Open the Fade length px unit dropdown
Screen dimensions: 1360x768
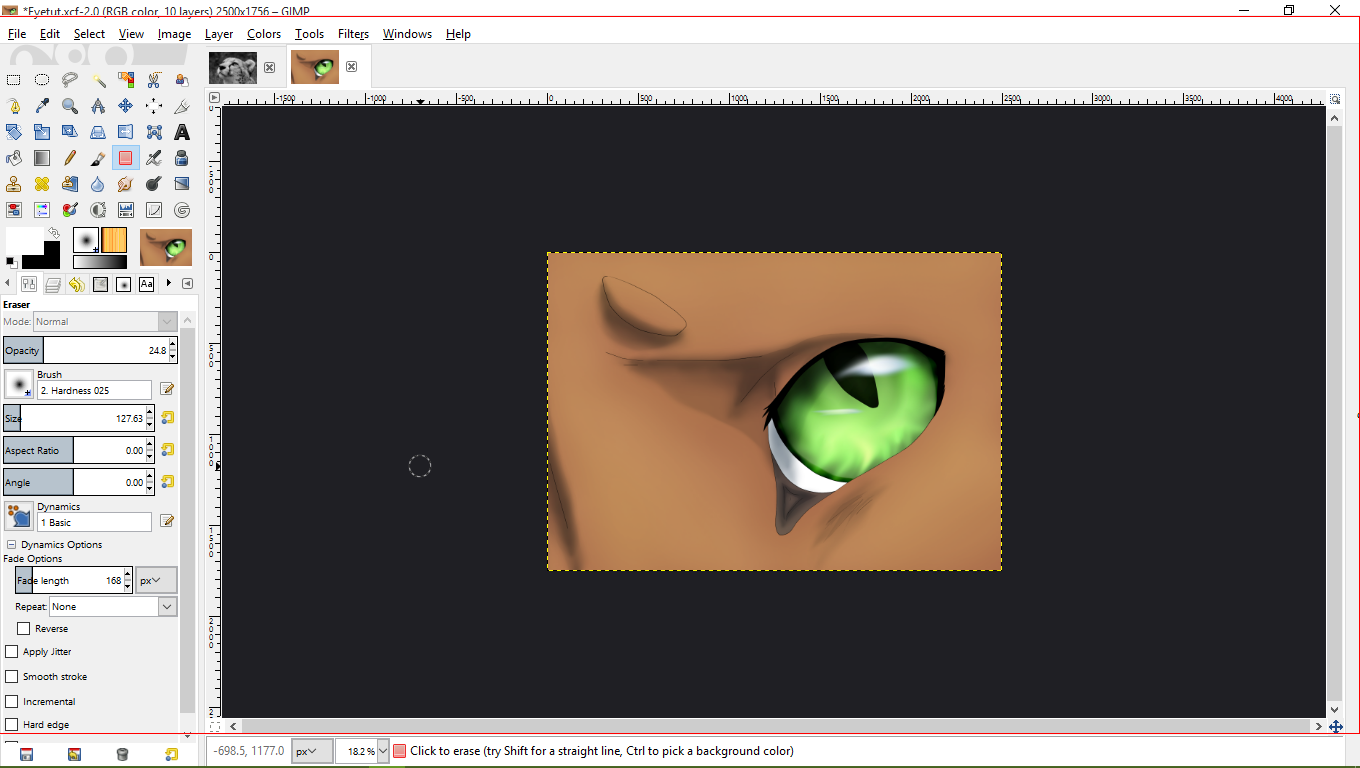click(157, 580)
